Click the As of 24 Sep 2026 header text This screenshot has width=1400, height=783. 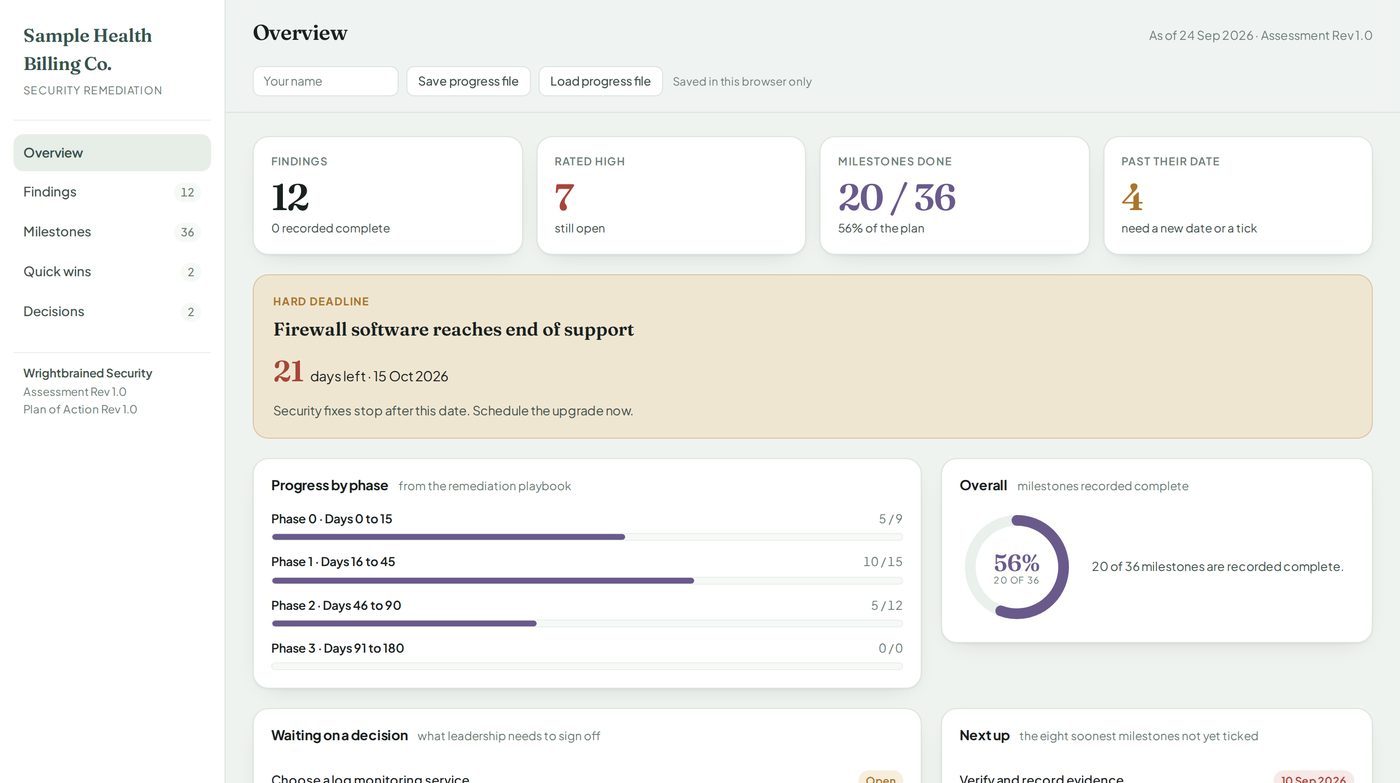pyautogui.click(x=1261, y=35)
